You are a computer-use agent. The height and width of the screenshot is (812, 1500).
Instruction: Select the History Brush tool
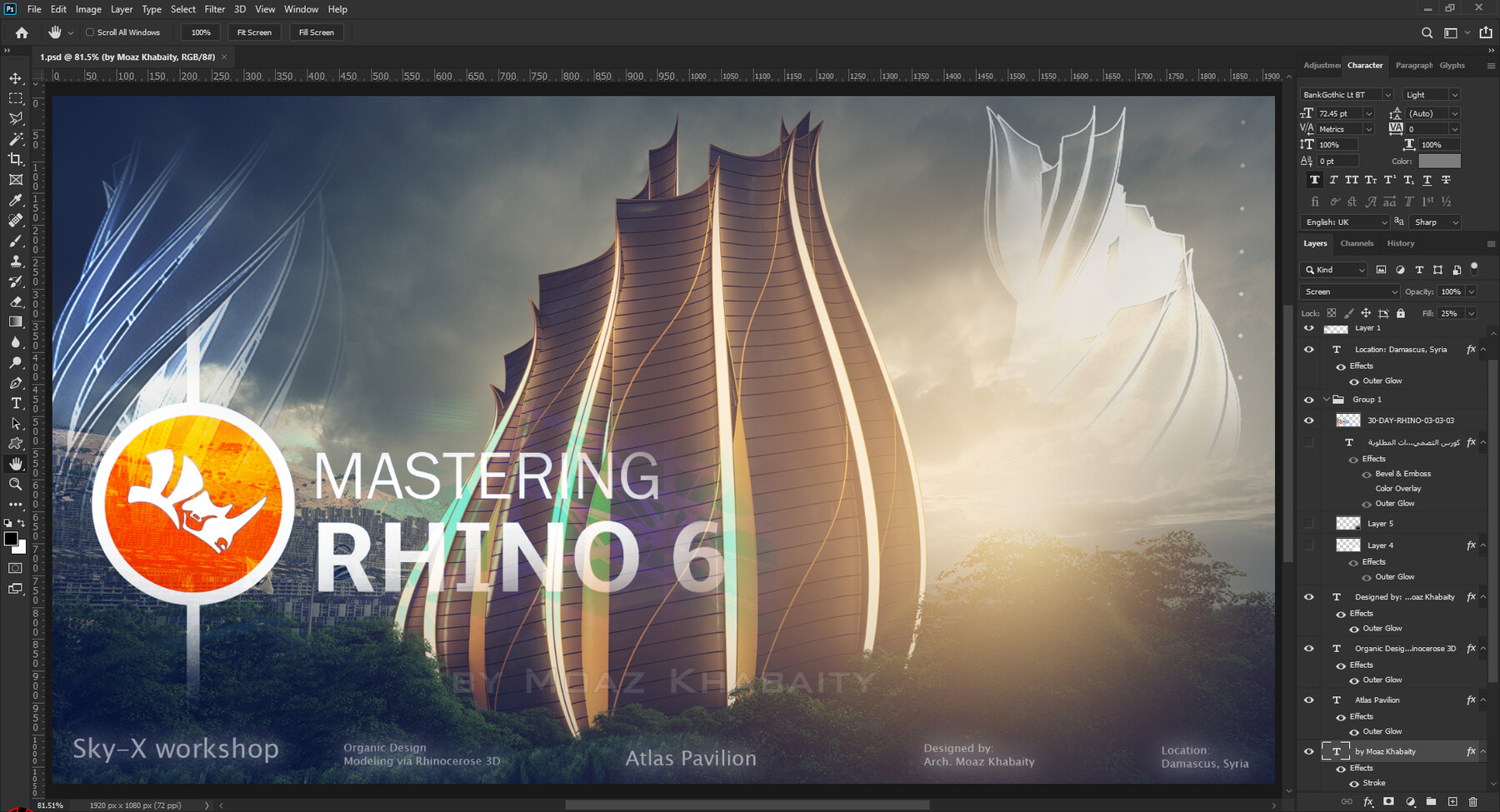[x=16, y=281]
